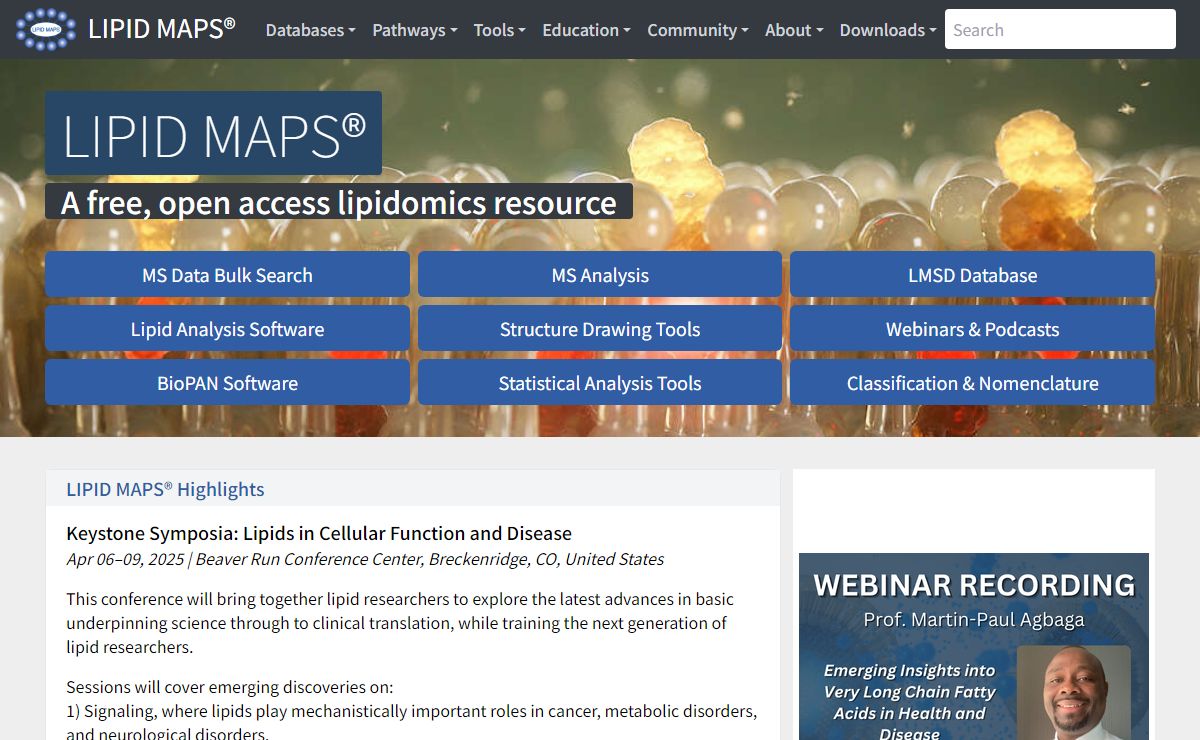The height and width of the screenshot is (740, 1200).
Task: Open Structure Drawing Tools
Action: (x=600, y=329)
